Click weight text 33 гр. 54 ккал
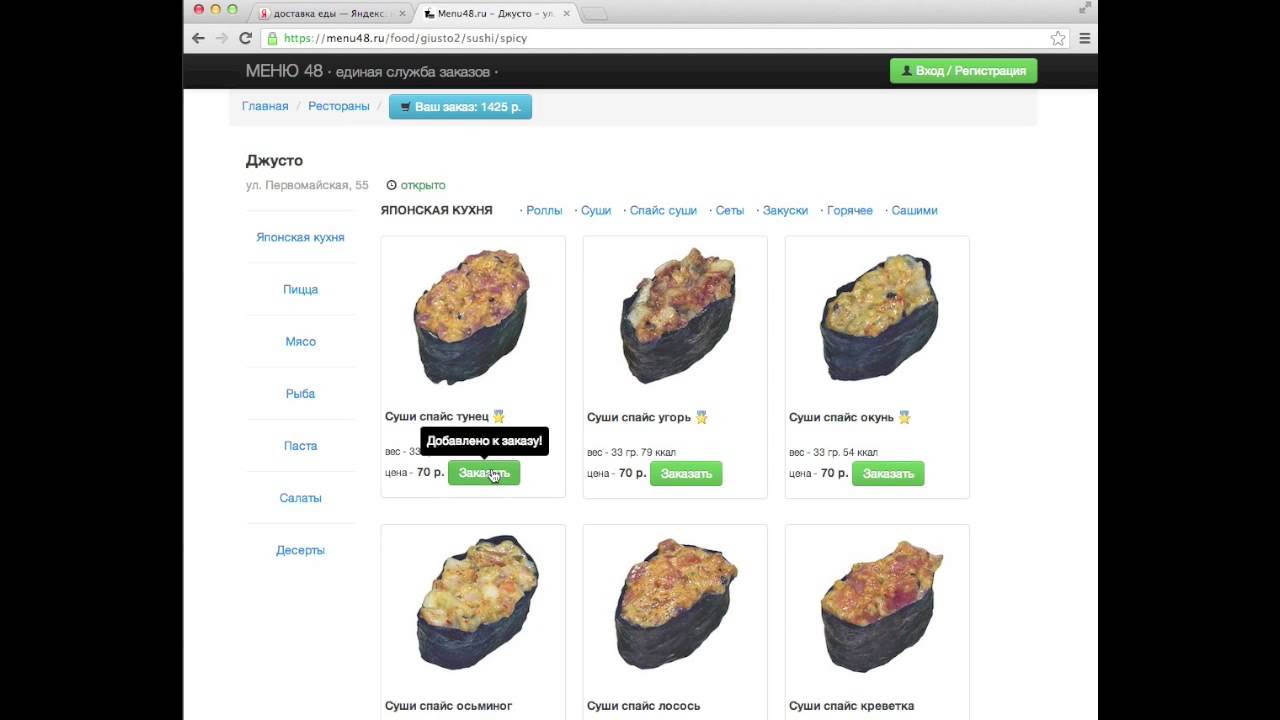 click(x=844, y=453)
